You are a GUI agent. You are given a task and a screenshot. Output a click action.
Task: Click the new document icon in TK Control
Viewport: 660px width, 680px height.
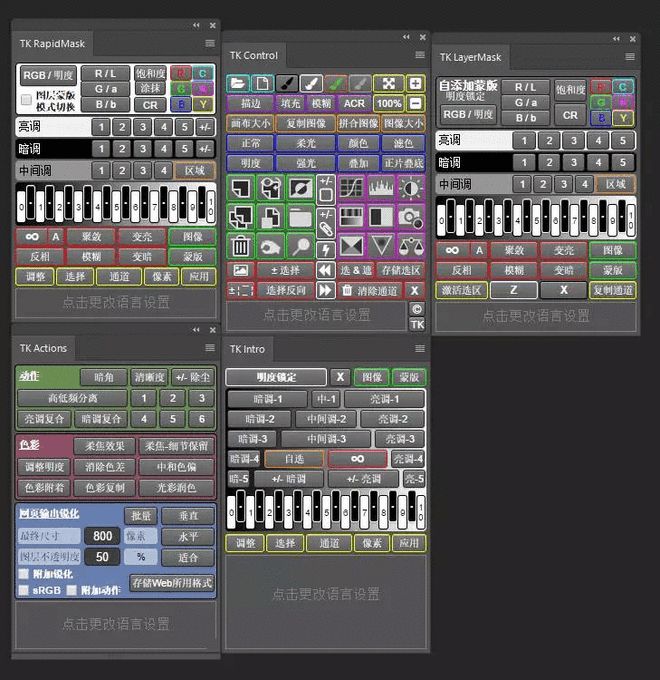[262, 83]
